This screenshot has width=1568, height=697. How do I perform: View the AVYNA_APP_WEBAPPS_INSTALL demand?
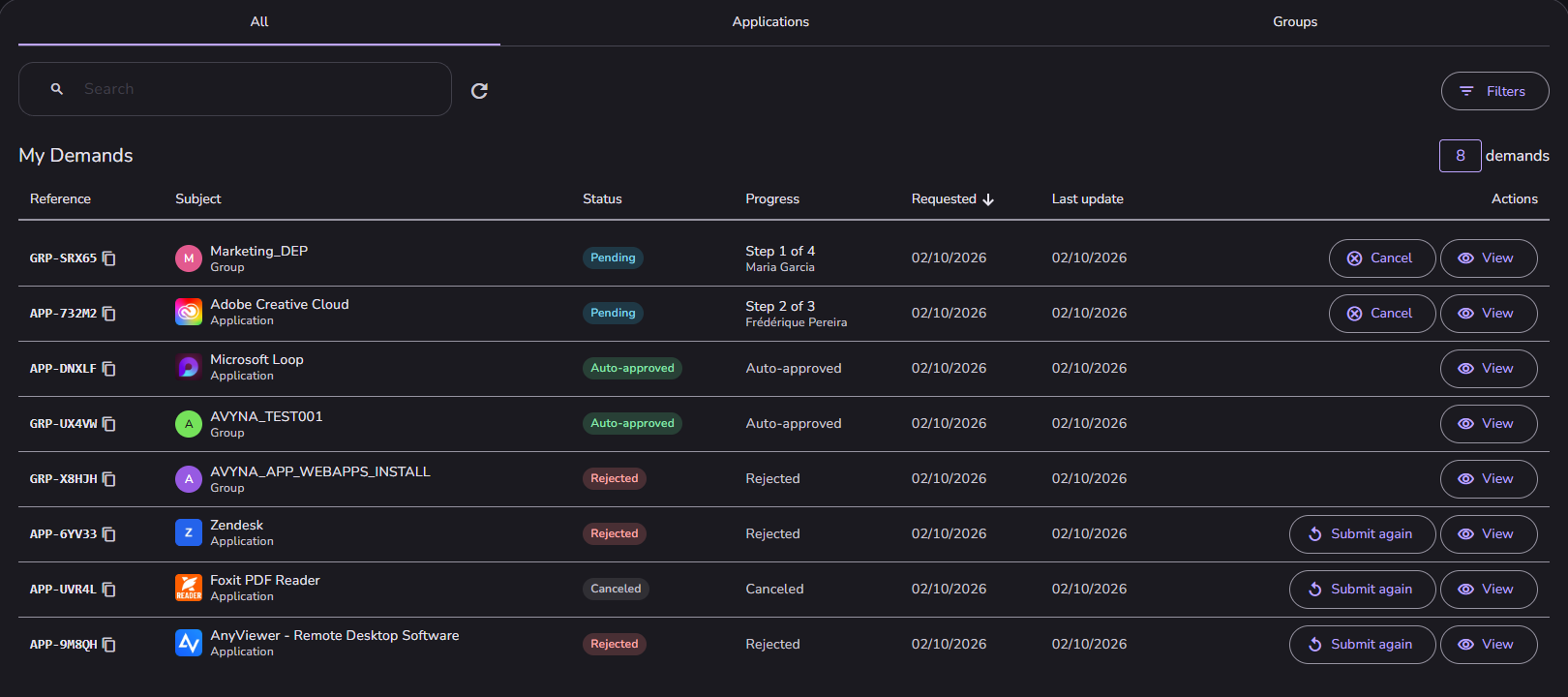[1489, 479]
